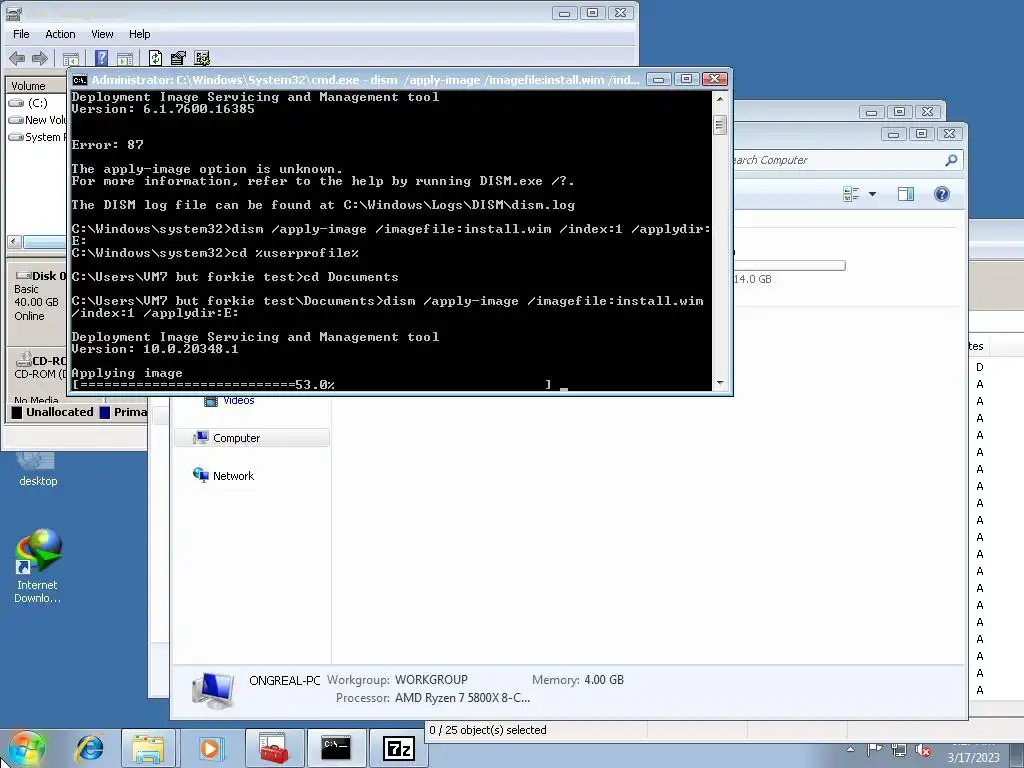This screenshot has width=1024, height=768.
Task: Click the red toolbox taskbar icon
Action: [274, 748]
